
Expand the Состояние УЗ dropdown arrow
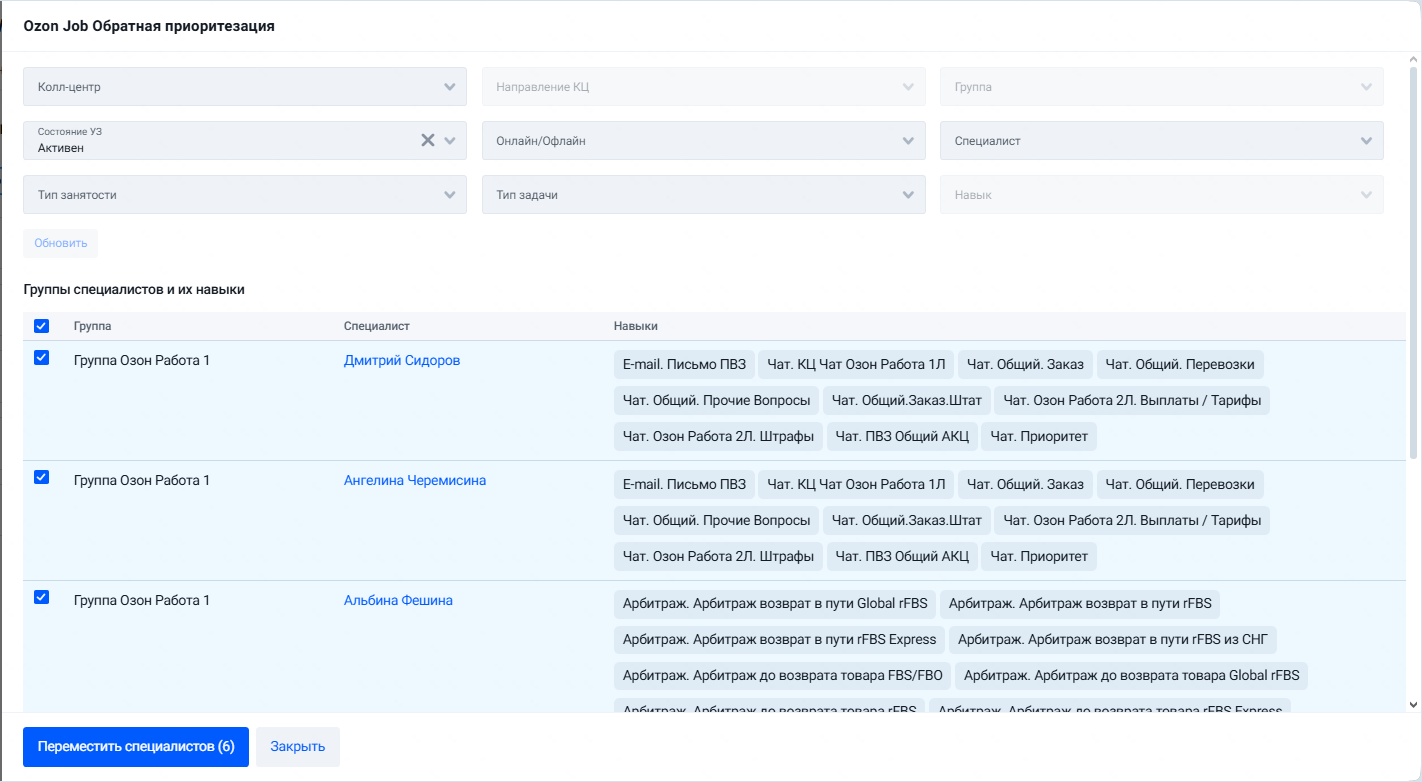(x=450, y=141)
